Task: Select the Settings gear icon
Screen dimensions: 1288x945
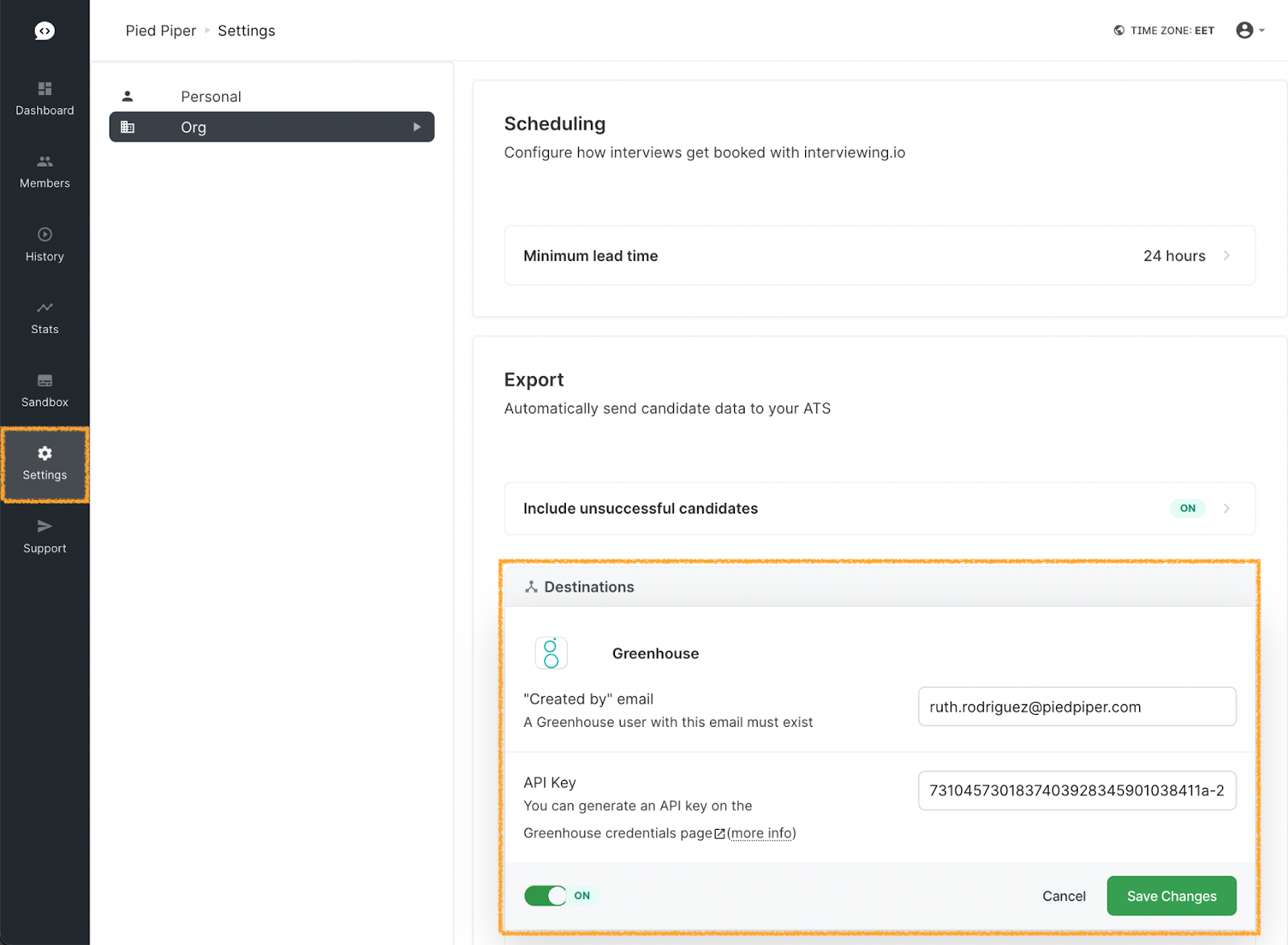Action: (x=45, y=453)
